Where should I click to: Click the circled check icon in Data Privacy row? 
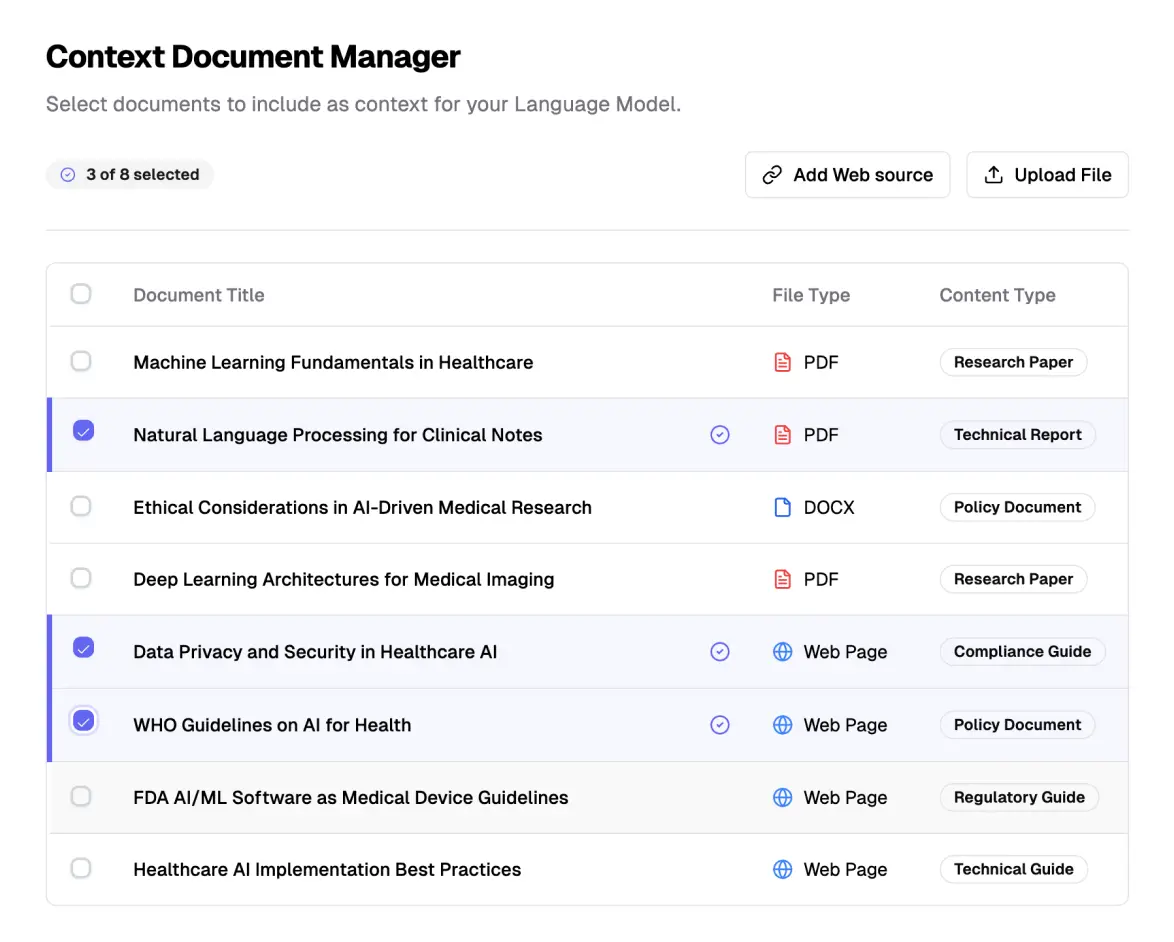pos(720,652)
